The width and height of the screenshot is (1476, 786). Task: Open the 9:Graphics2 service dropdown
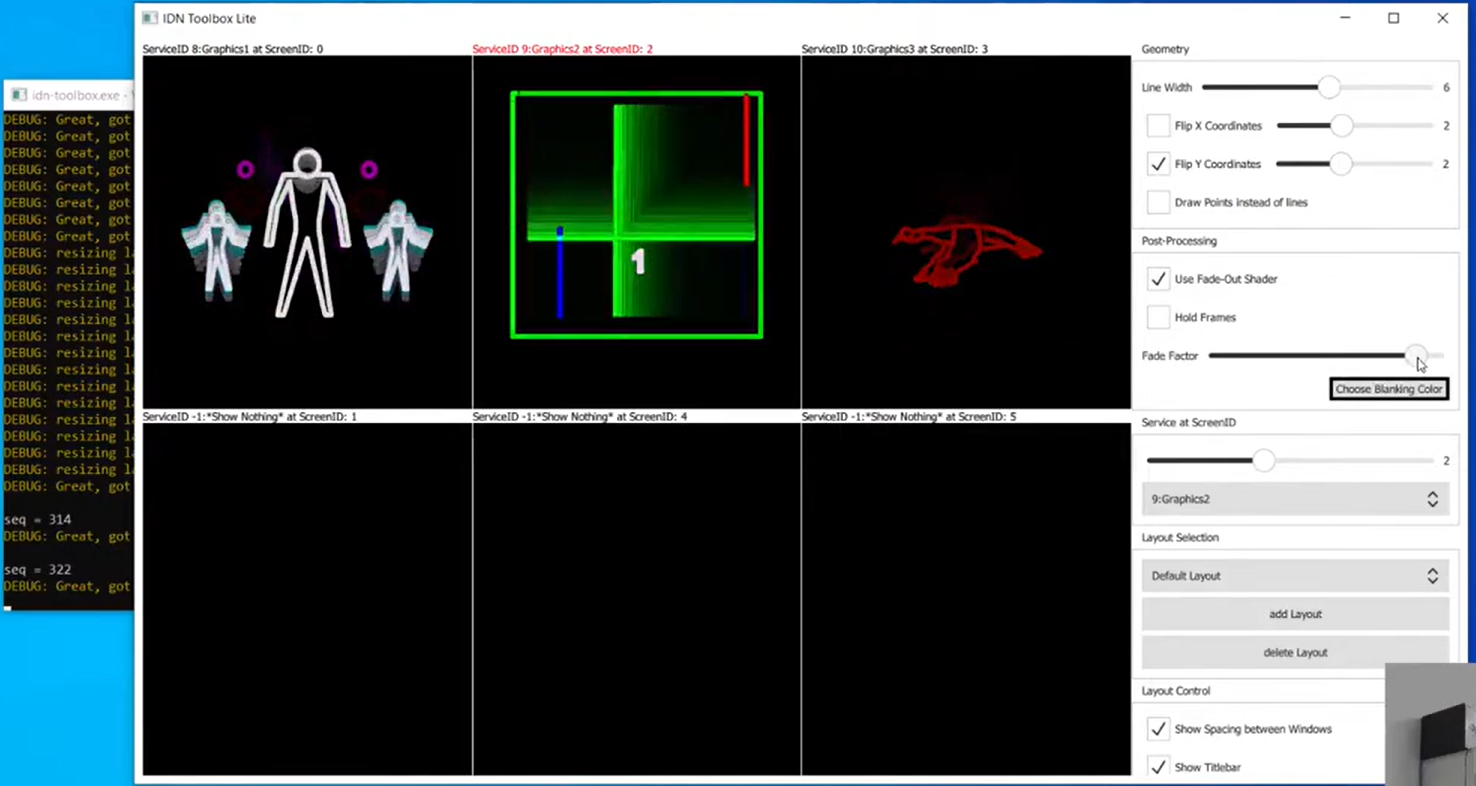point(1295,499)
